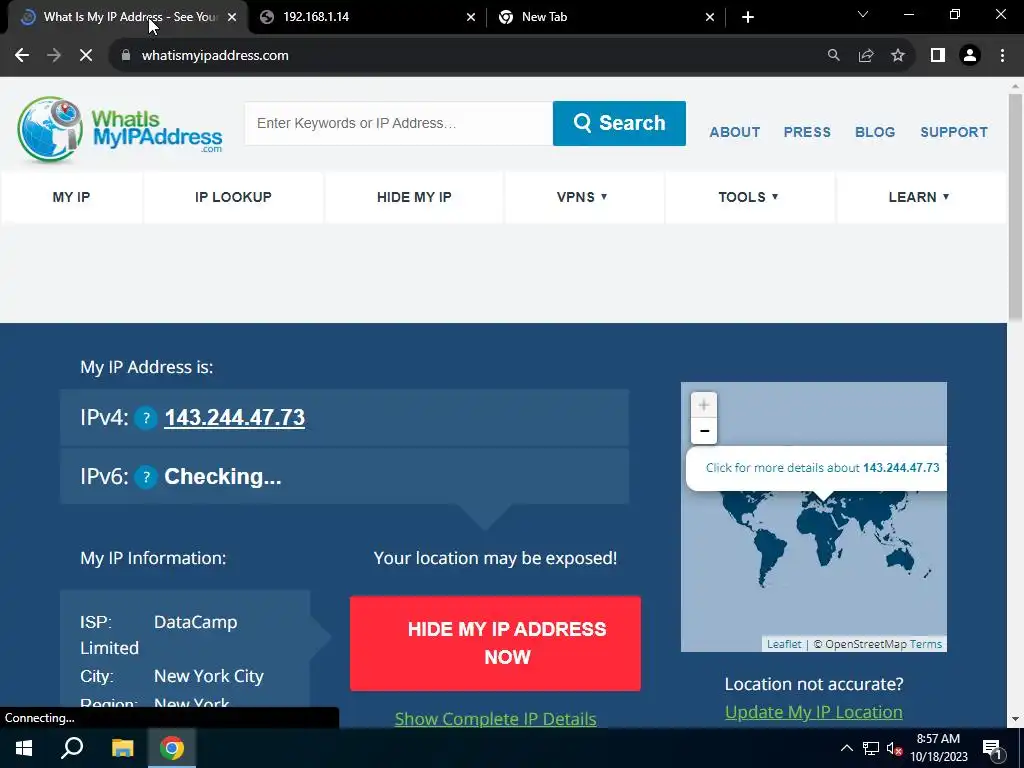Open Show Complete IP Details link
This screenshot has width=1024, height=768.
(x=495, y=718)
